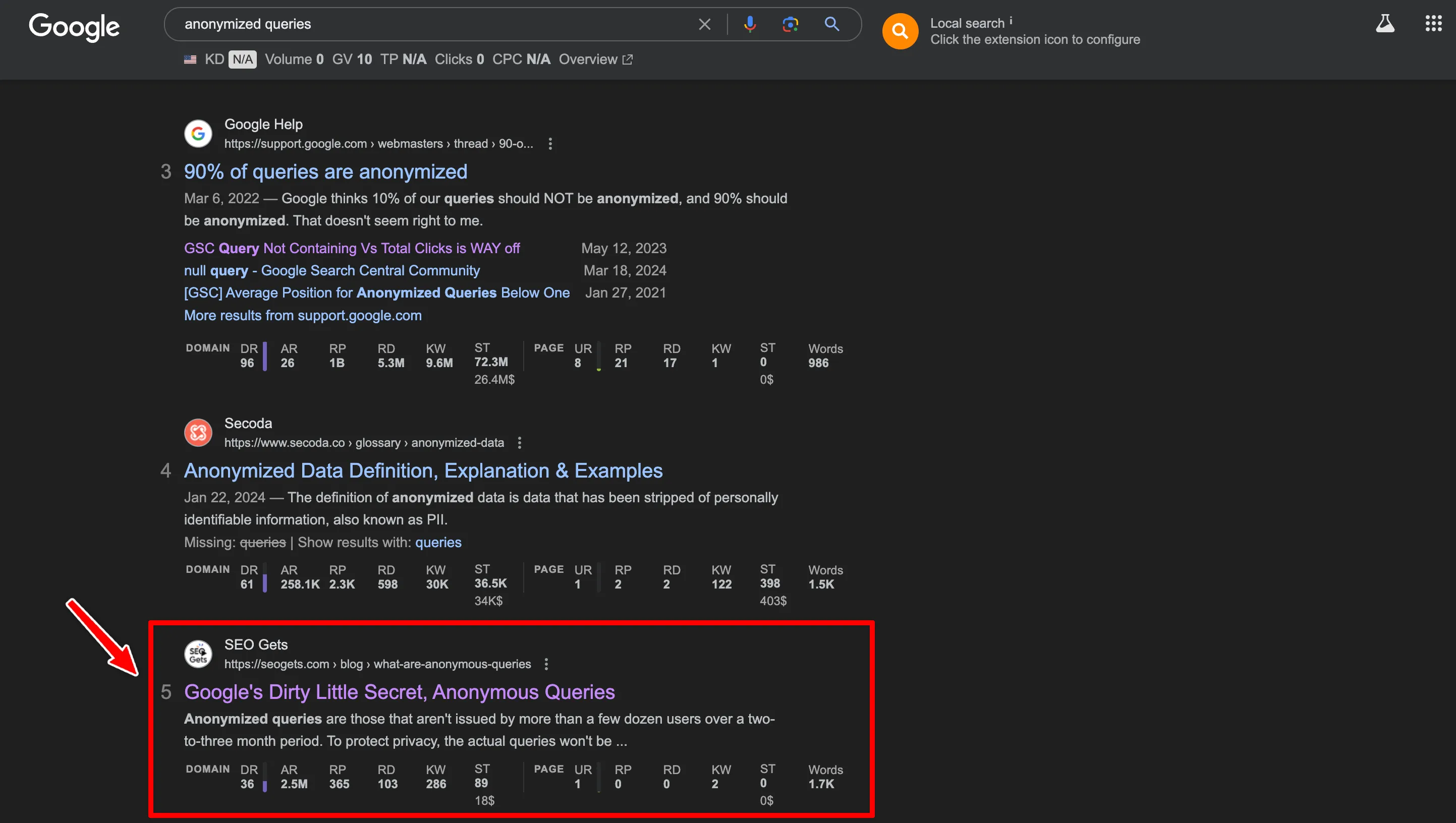Image resolution: width=1456 pixels, height=823 pixels.
Task: Open three-dot menu for SEO Gets result
Action: tap(546, 664)
